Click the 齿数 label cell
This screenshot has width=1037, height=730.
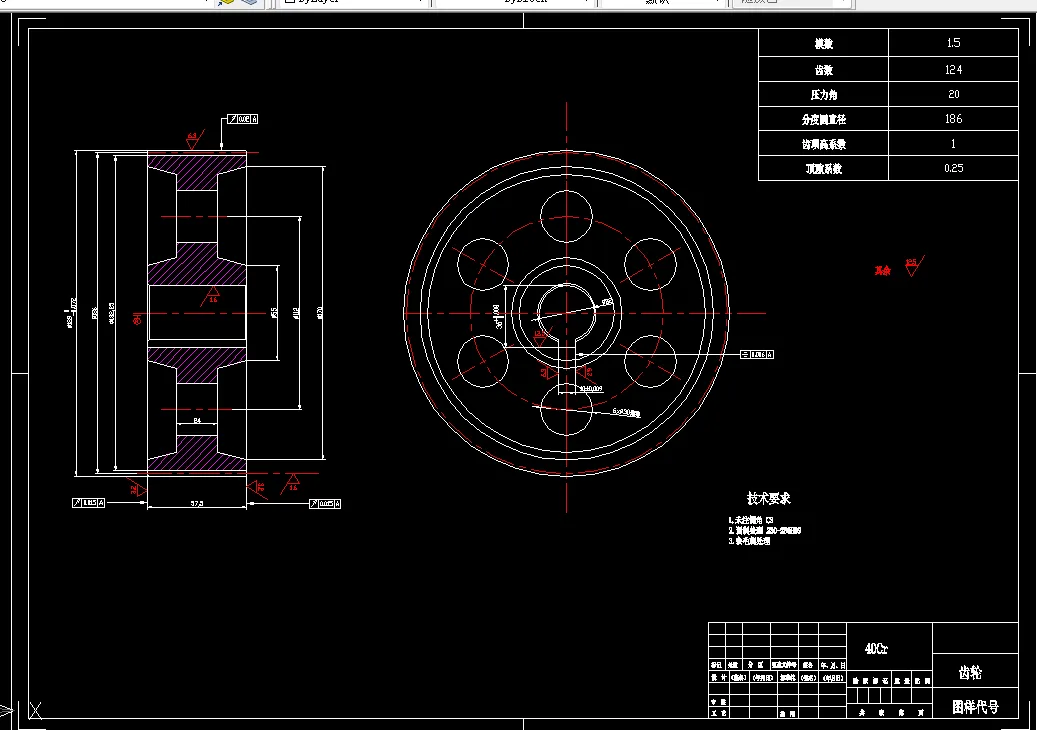pyautogui.click(x=823, y=69)
